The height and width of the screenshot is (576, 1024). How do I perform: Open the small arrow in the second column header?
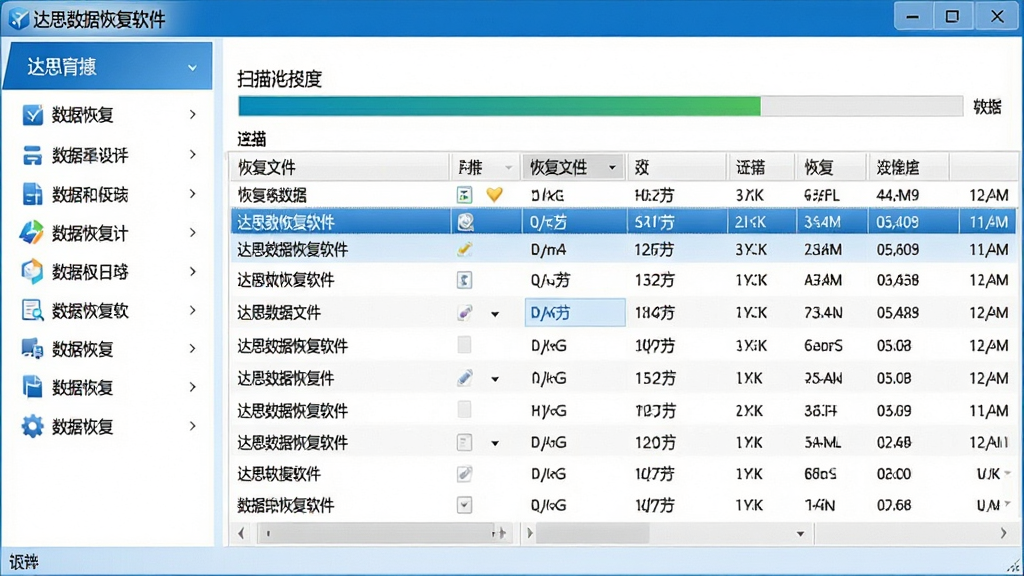pyautogui.click(x=508, y=168)
